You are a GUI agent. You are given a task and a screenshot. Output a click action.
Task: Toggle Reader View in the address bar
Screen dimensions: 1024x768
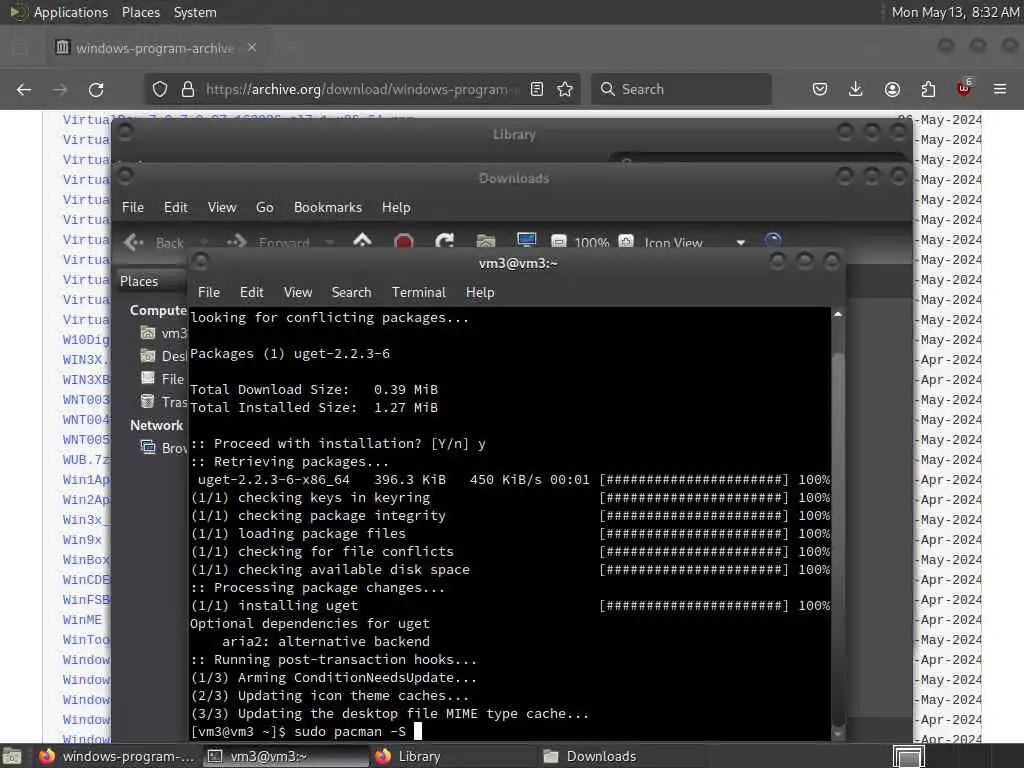click(537, 89)
